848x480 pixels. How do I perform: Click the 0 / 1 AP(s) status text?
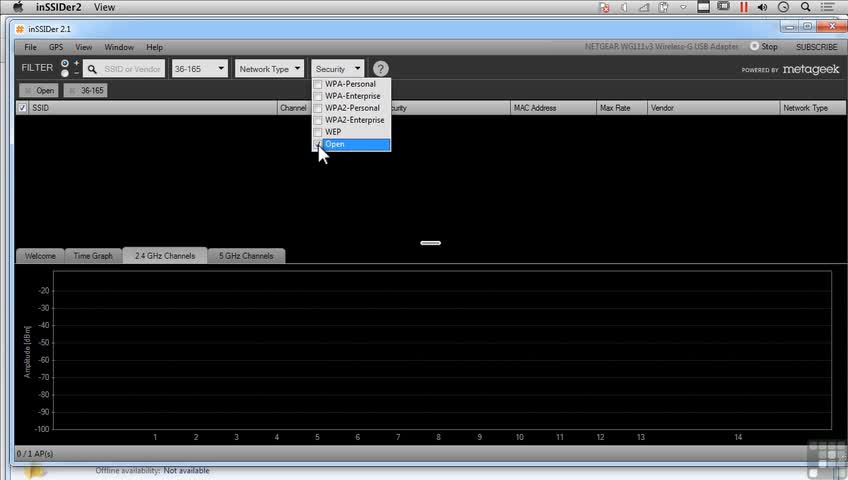[x=35, y=454]
